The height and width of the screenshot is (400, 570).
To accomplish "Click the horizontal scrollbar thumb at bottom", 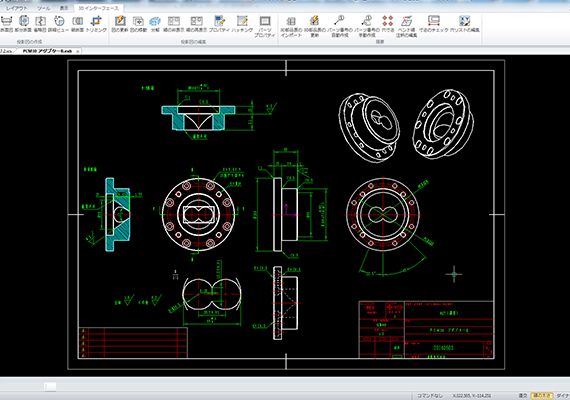I will [x=50, y=387].
